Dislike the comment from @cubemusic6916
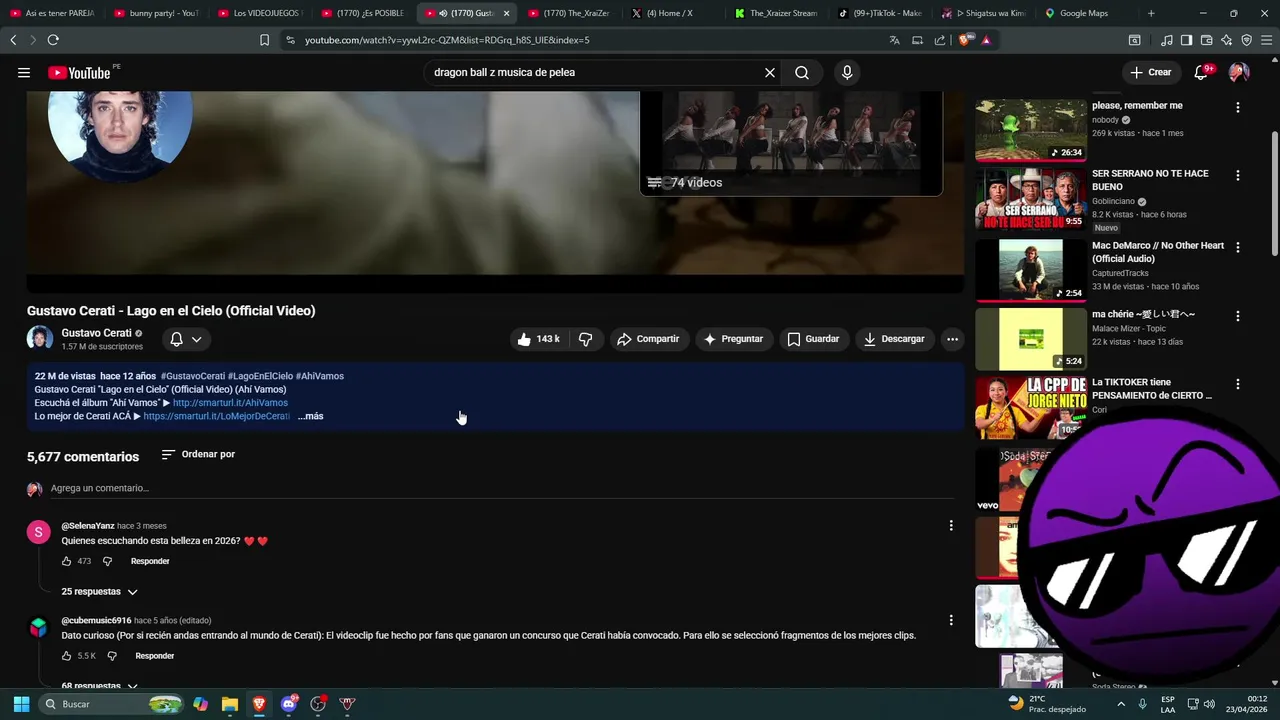The image size is (1280, 720). [x=112, y=656]
